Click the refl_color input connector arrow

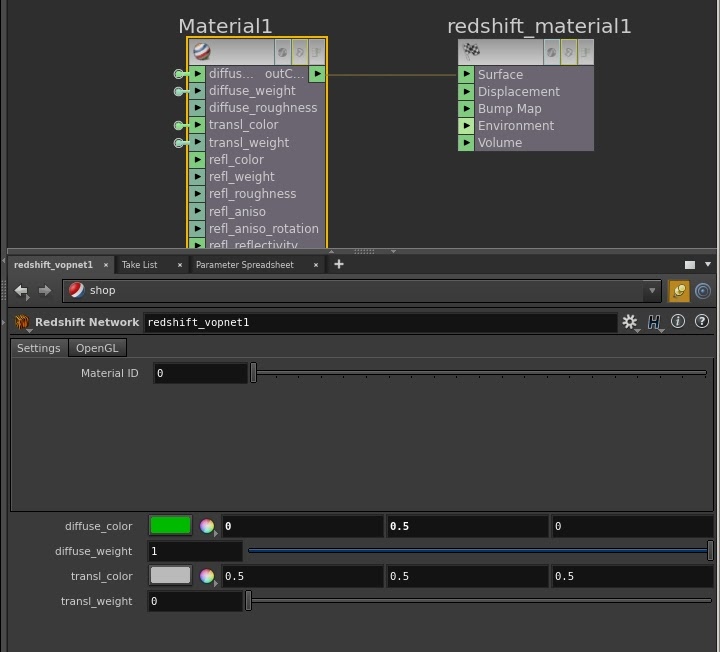pyautogui.click(x=197, y=160)
